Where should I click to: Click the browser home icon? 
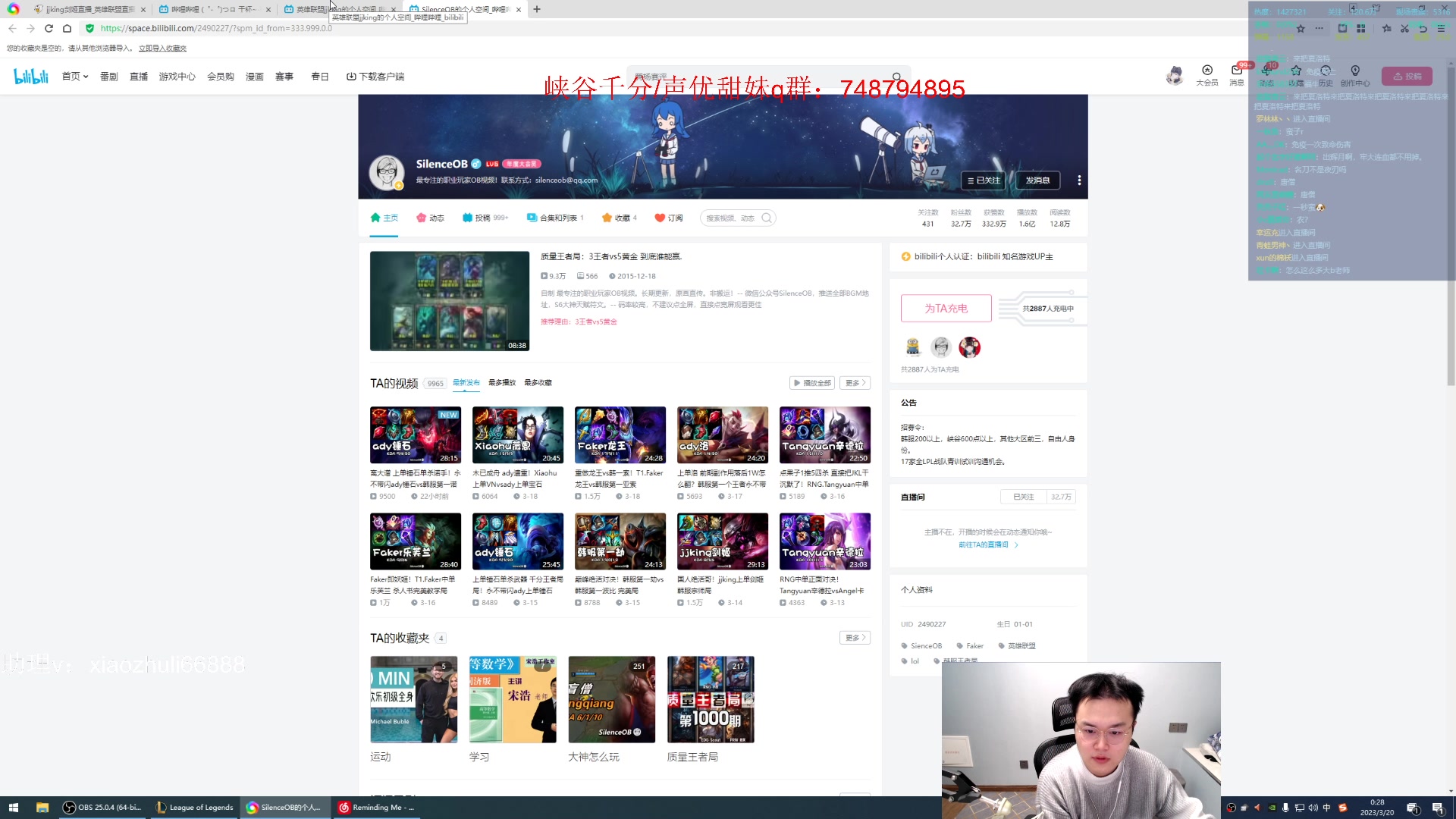coord(67,28)
